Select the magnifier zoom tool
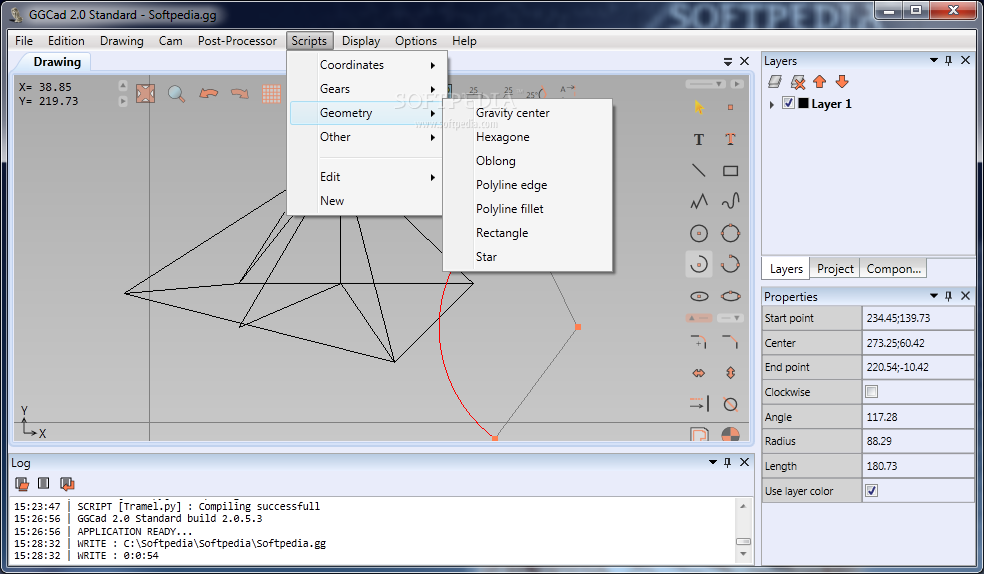Viewport: 984px width, 574px height. coord(176,94)
